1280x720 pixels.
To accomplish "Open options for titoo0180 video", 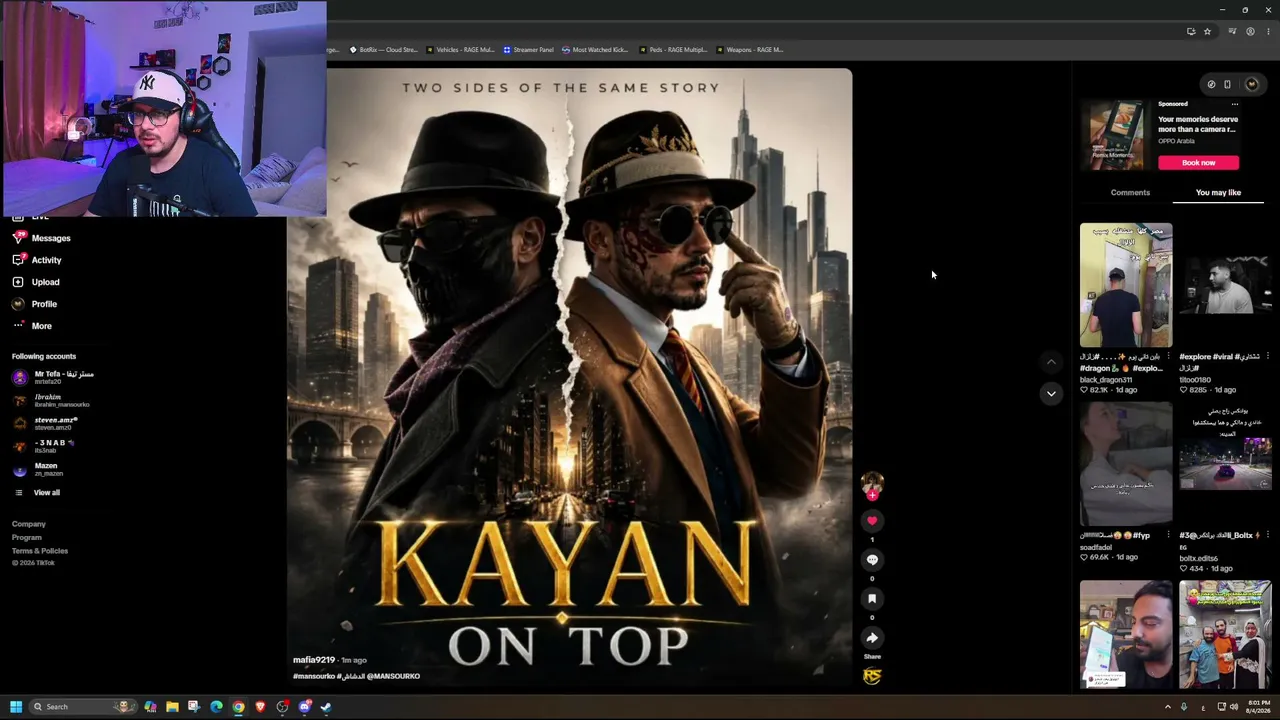I will [1267, 356].
